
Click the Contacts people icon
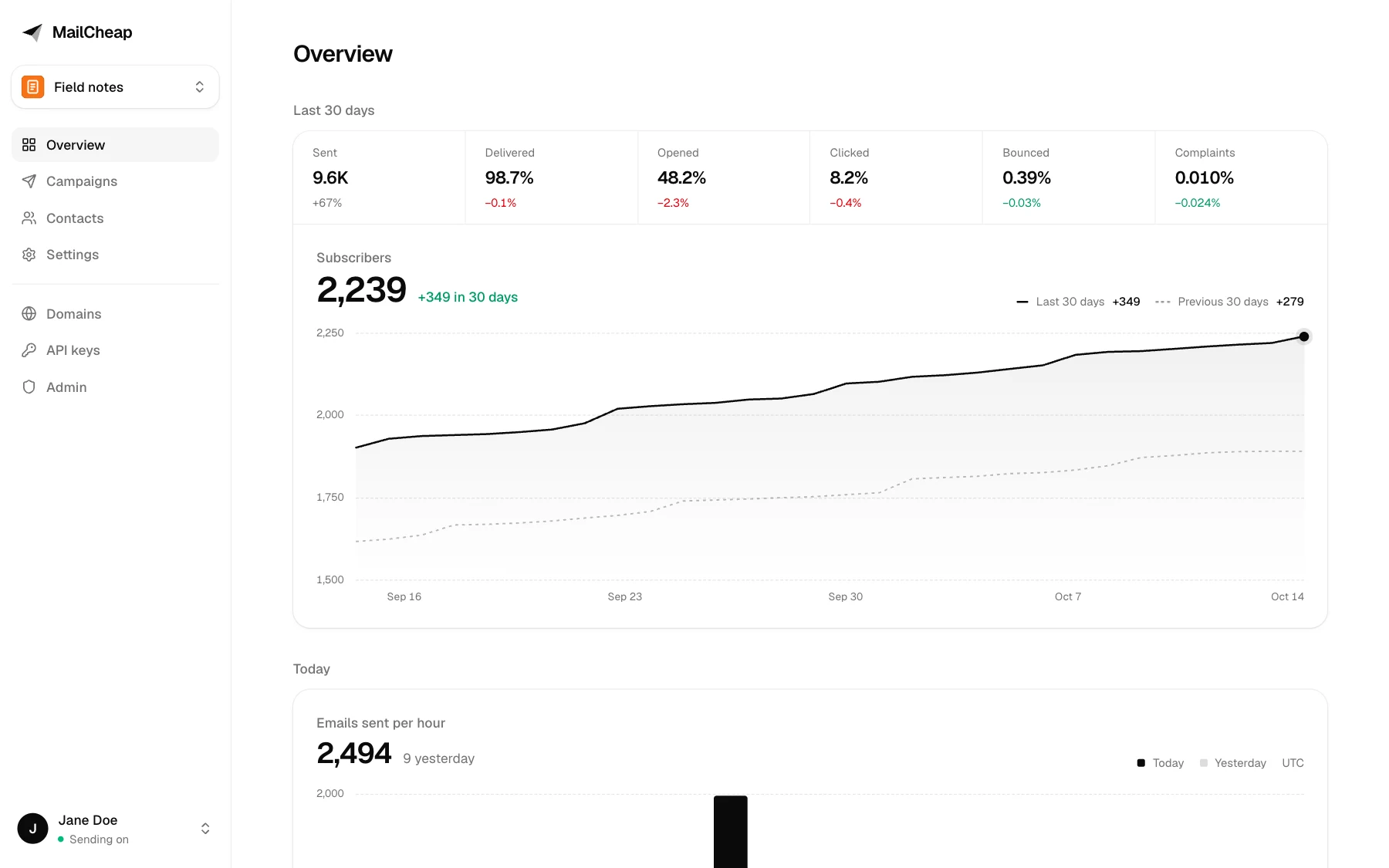(x=29, y=218)
